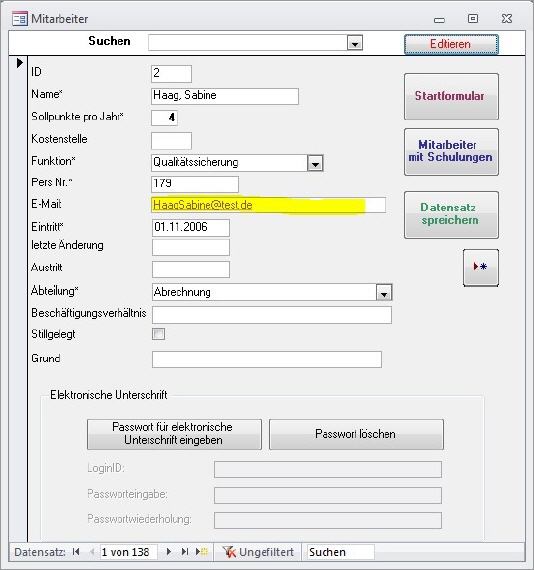Open the HaagSabine@test.de email link
Screen dimensions: 534x570
coord(202,205)
